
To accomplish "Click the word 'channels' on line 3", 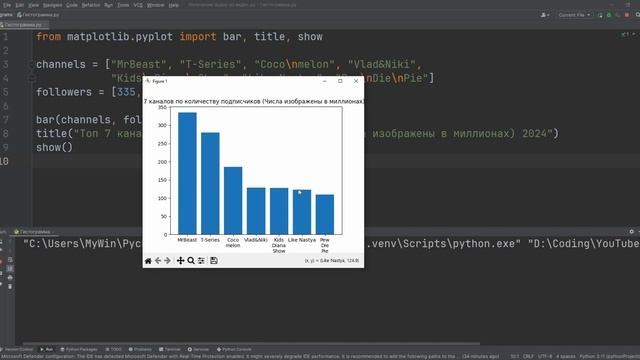I will pos(61,64).
